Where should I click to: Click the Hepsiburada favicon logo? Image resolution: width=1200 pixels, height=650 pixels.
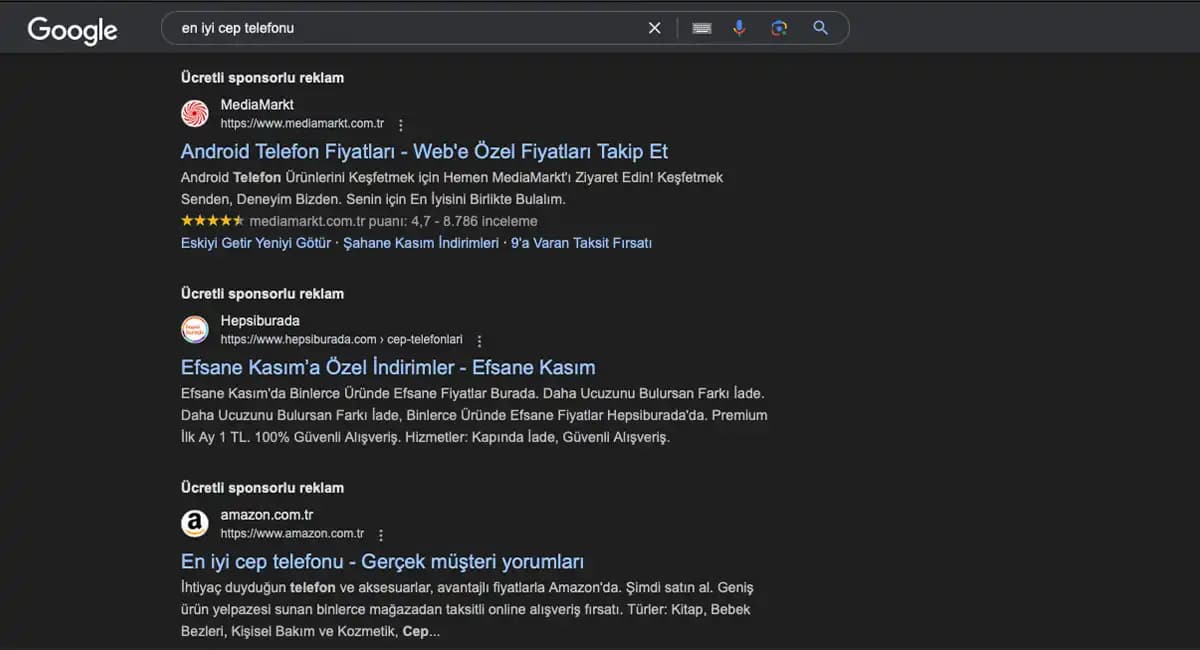[195, 330]
